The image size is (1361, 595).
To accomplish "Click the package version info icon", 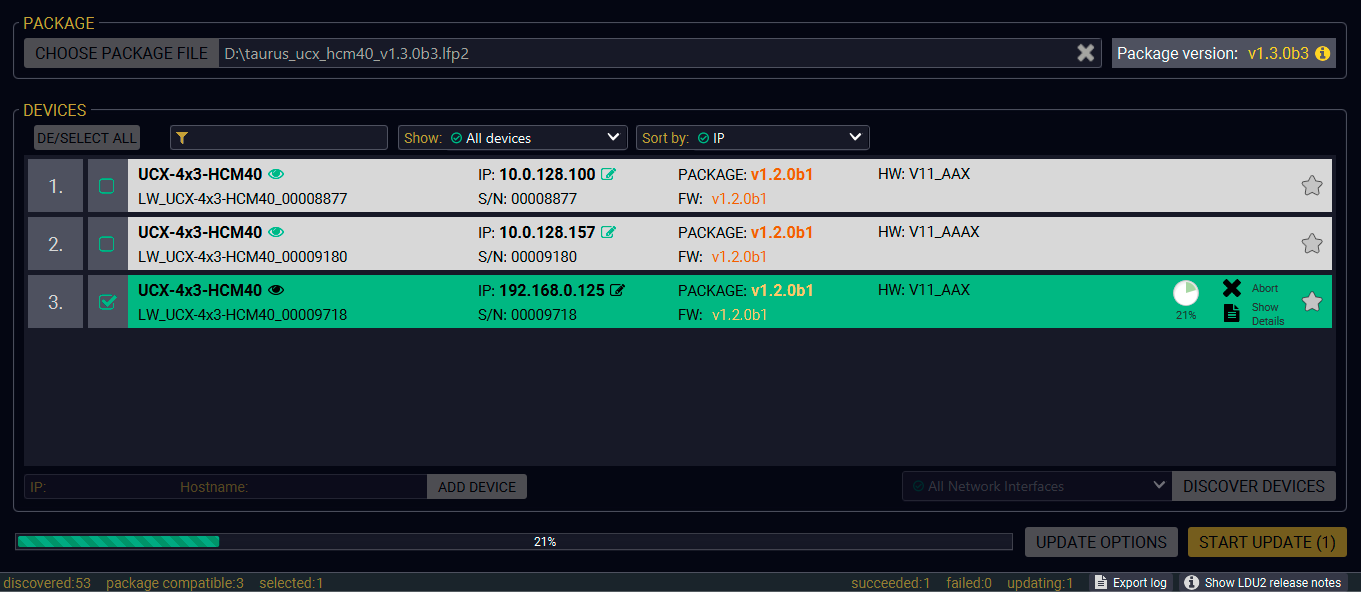I will [x=1322, y=53].
